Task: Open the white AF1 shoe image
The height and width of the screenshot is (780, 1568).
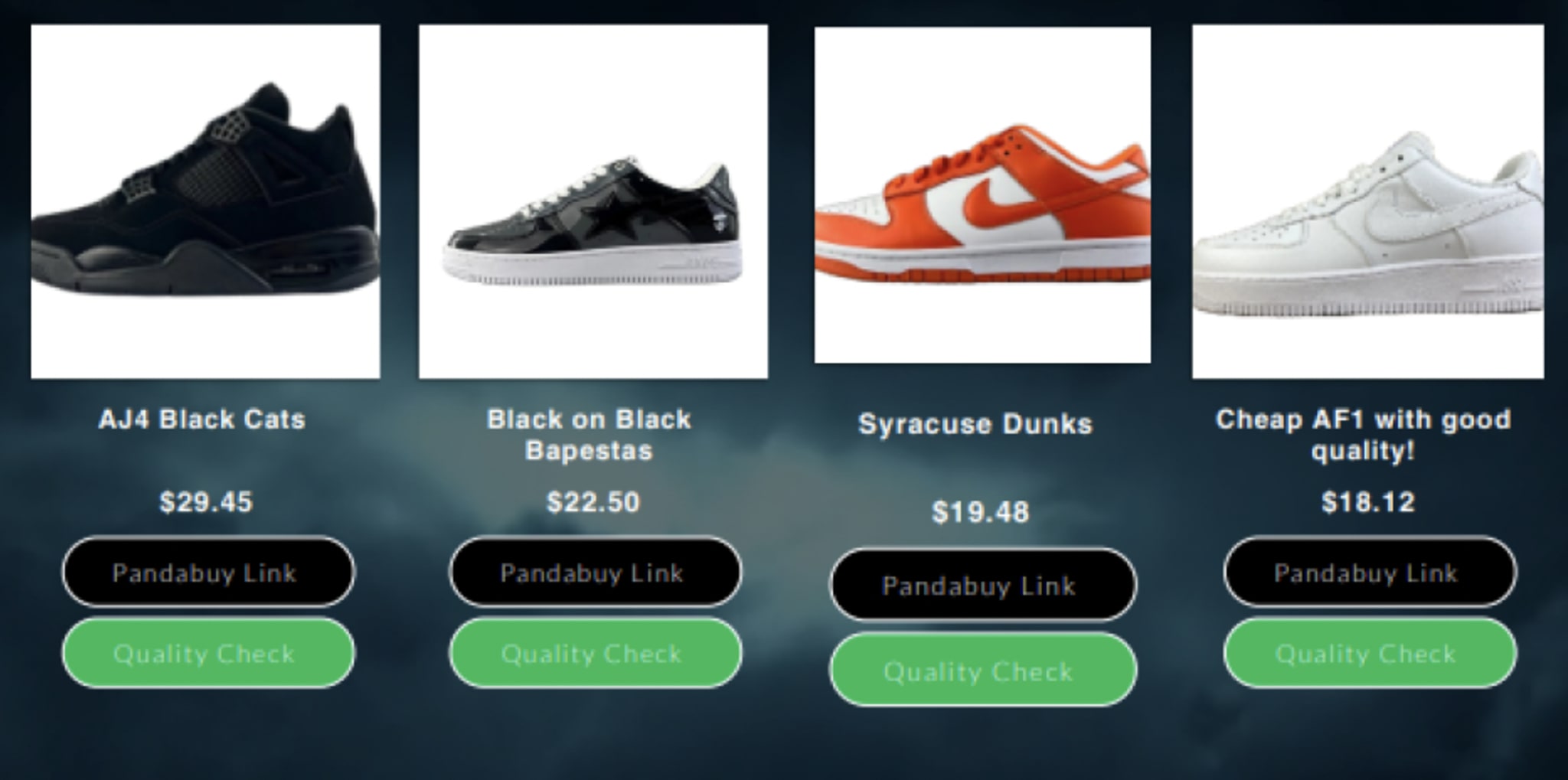Action: [x=1368, y=201]
